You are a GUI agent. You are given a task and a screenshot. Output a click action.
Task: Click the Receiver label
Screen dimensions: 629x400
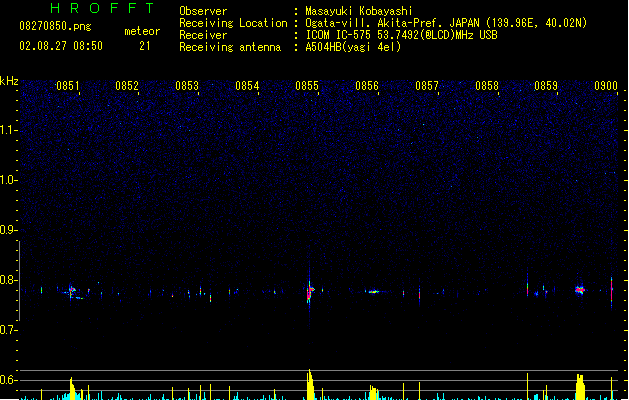203,35
